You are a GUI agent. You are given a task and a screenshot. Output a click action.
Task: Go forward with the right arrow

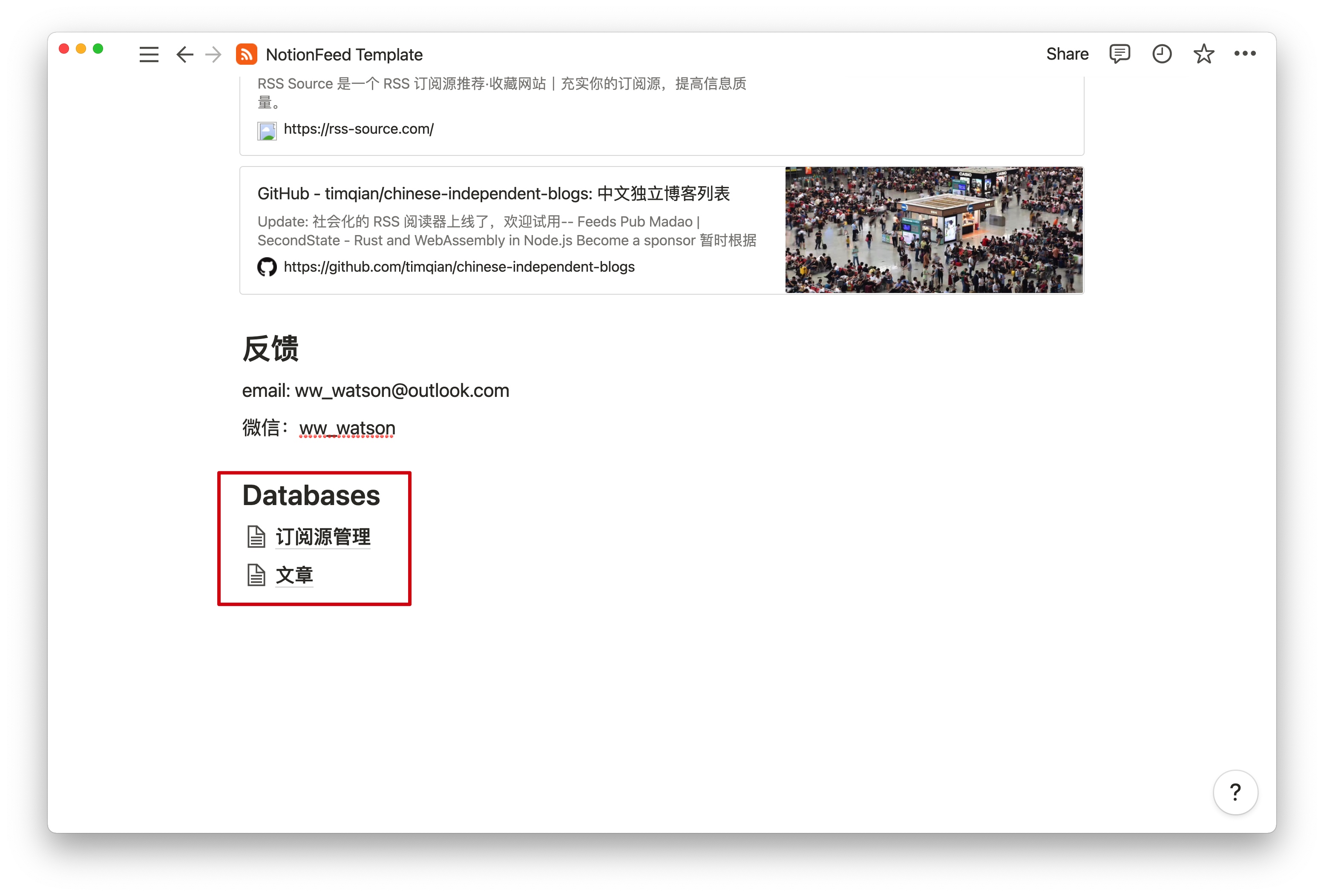click(x=214, y=55)
